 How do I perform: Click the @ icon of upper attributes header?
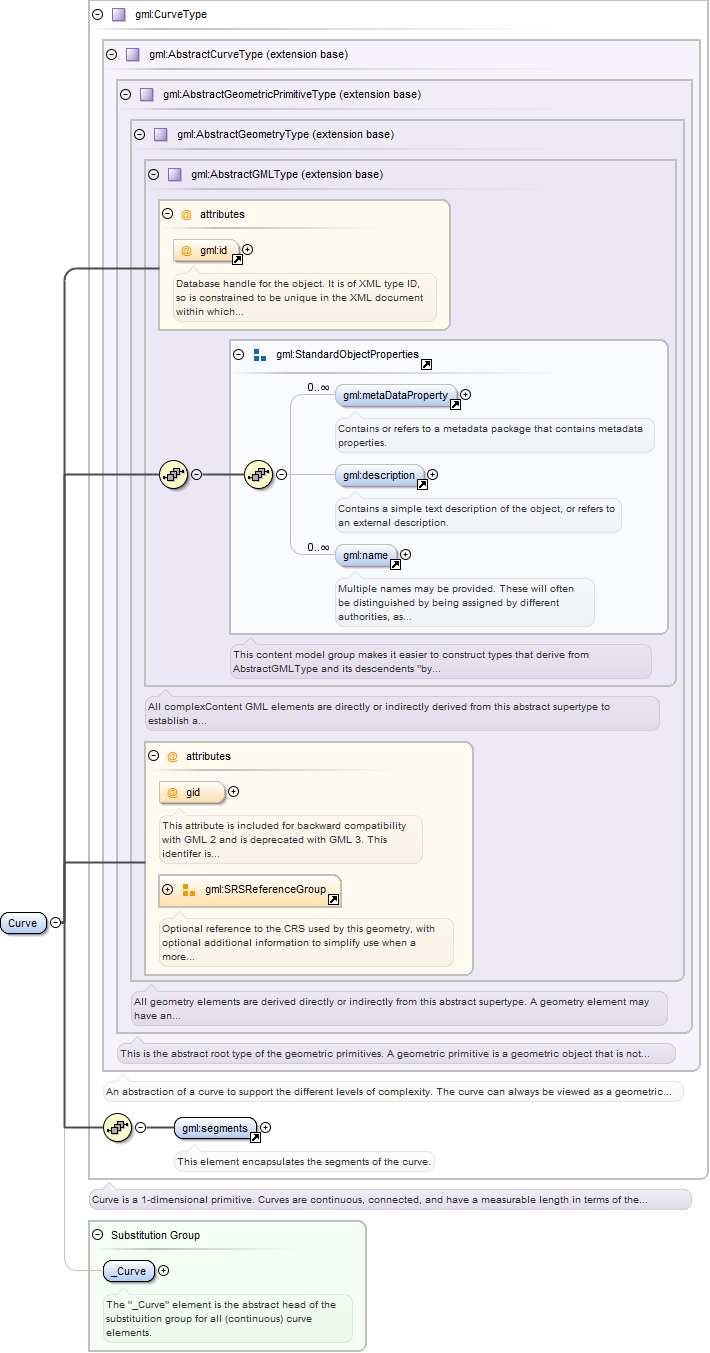coord(186,214)
